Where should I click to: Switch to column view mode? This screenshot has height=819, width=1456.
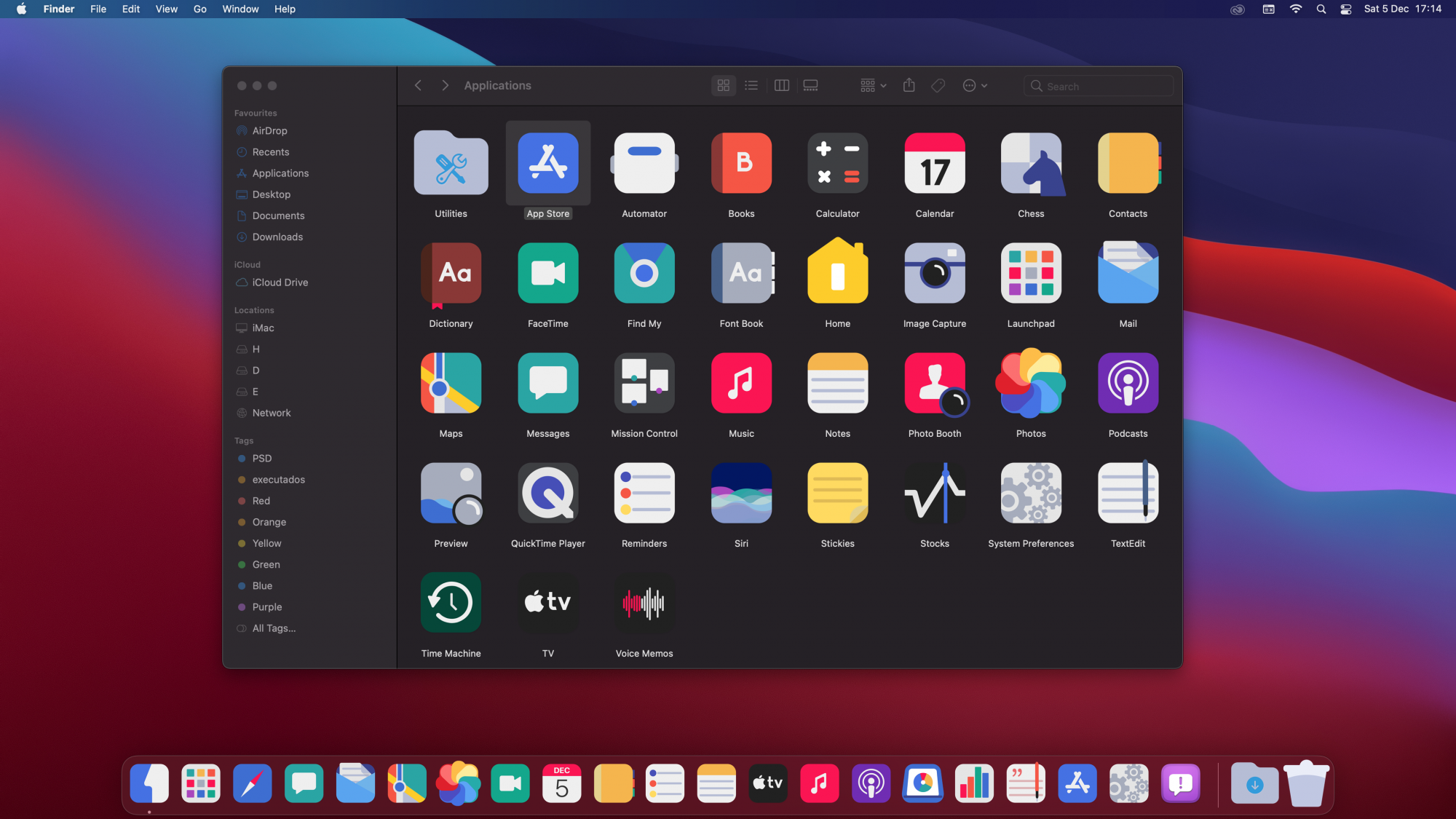[781, 86]
